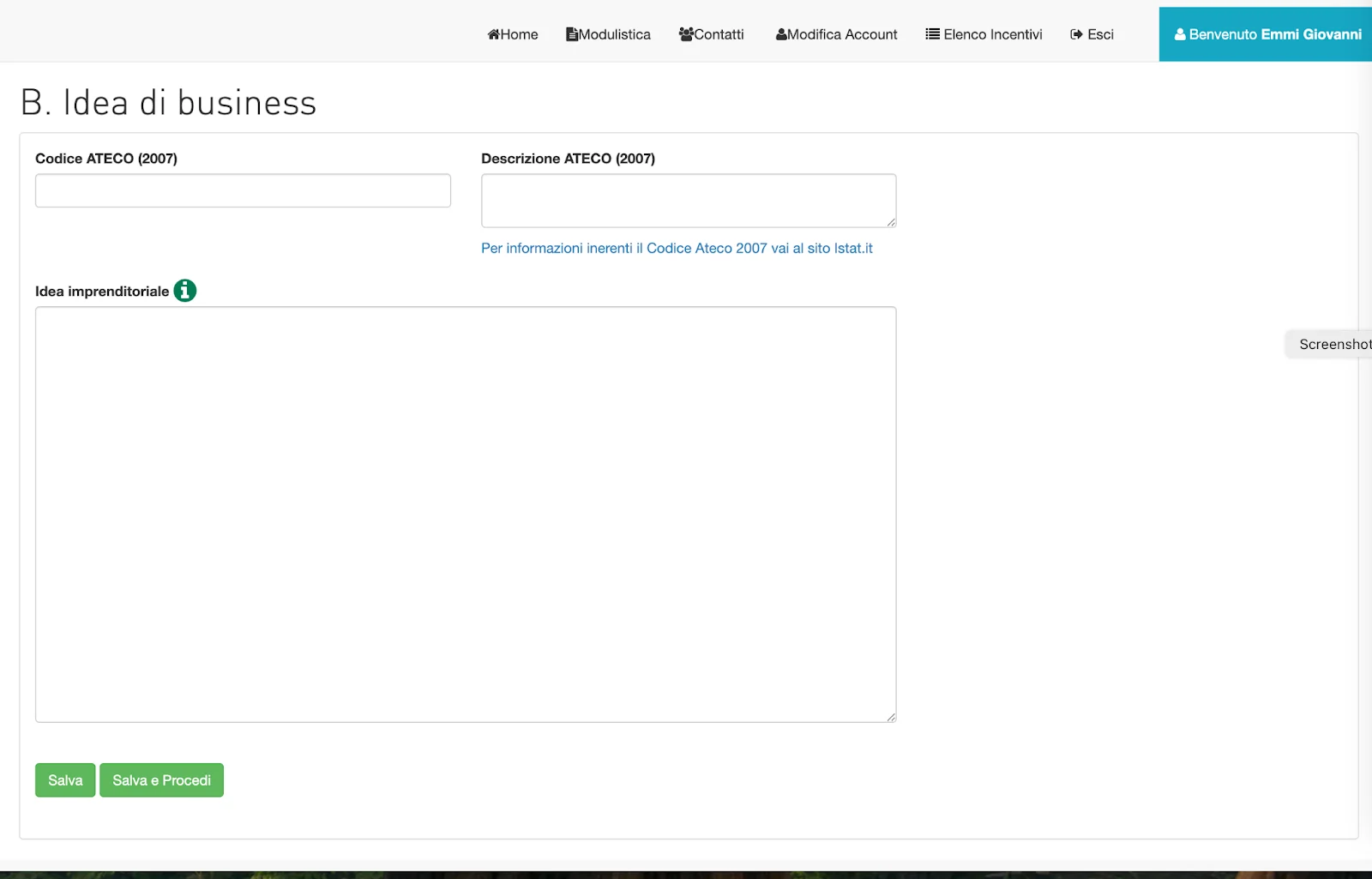The image size is (1372, 879).
Task: Click the Modifica Account user icon
Action: 781,34
